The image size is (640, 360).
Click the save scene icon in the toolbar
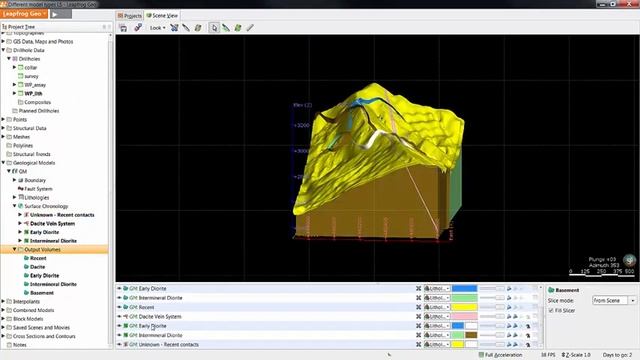[123, 28]
